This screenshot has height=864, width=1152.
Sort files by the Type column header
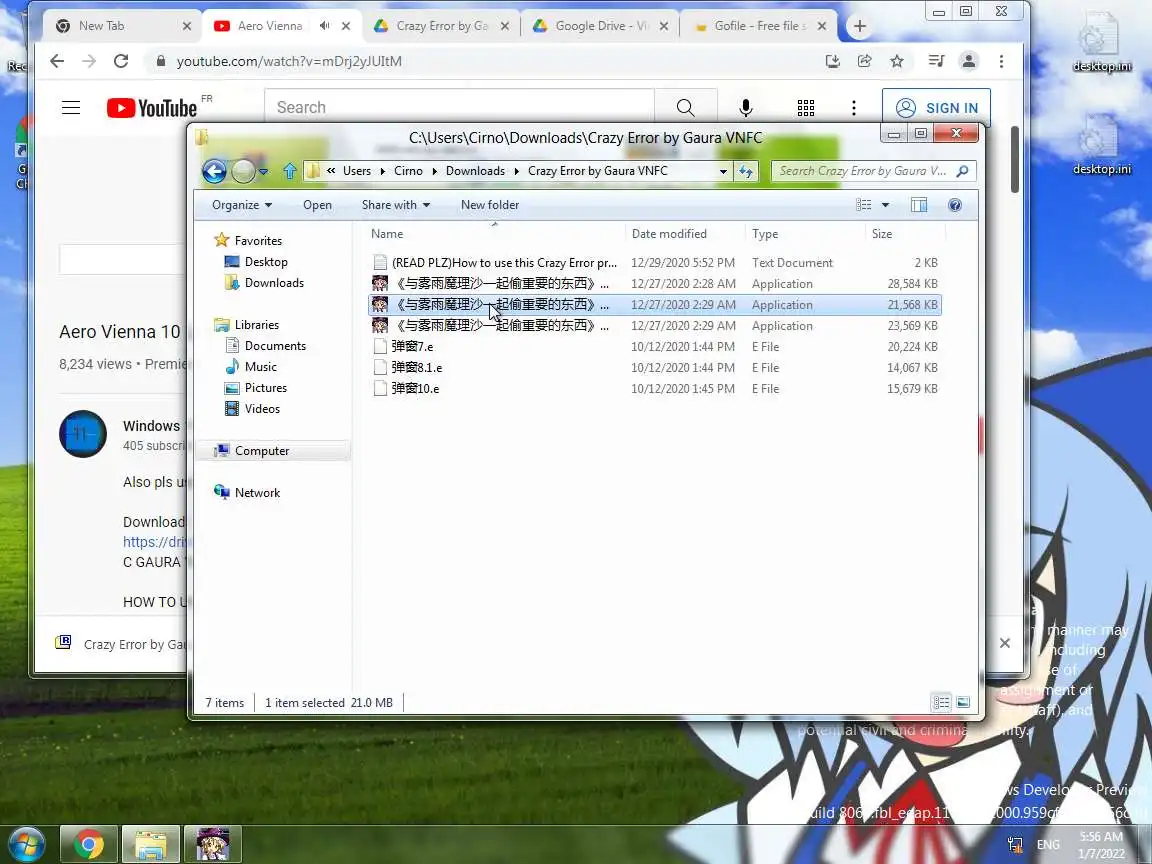[805, 234]
